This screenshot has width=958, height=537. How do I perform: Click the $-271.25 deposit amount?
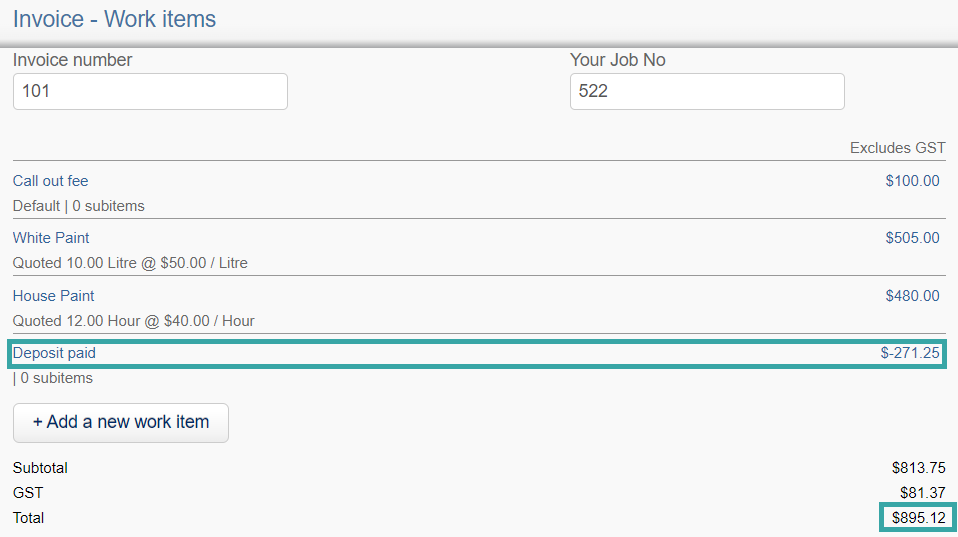point(910,353)
